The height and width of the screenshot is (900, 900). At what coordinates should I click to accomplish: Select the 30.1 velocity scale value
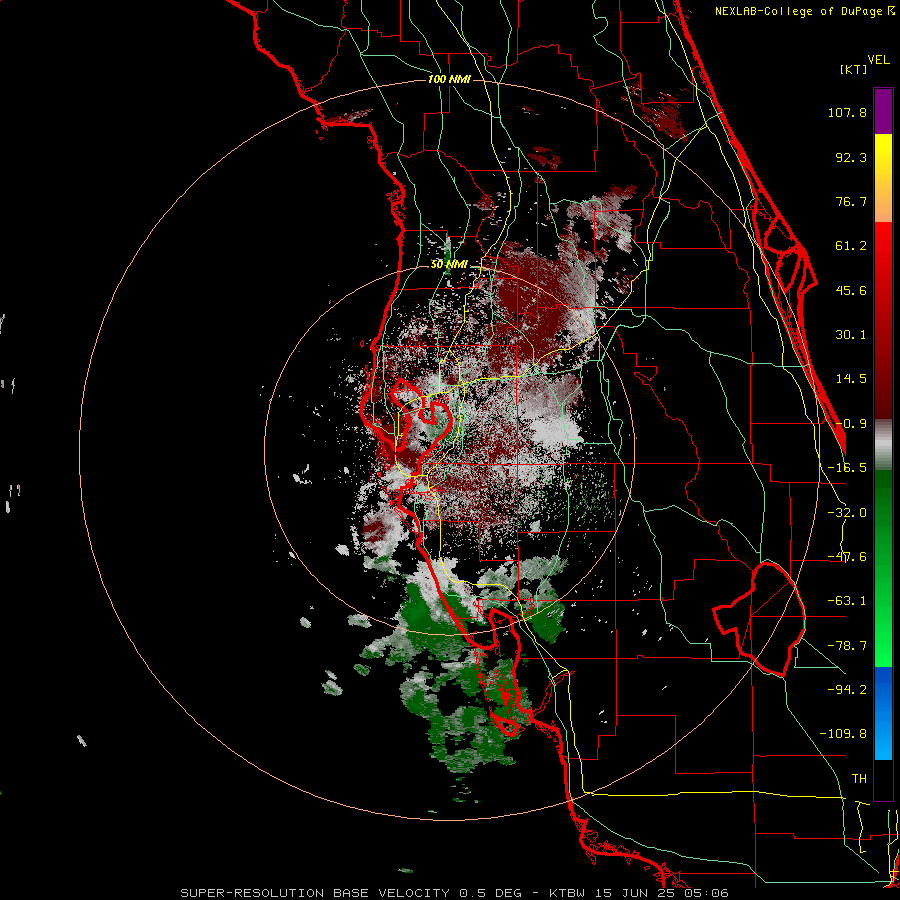click(851, 335)
